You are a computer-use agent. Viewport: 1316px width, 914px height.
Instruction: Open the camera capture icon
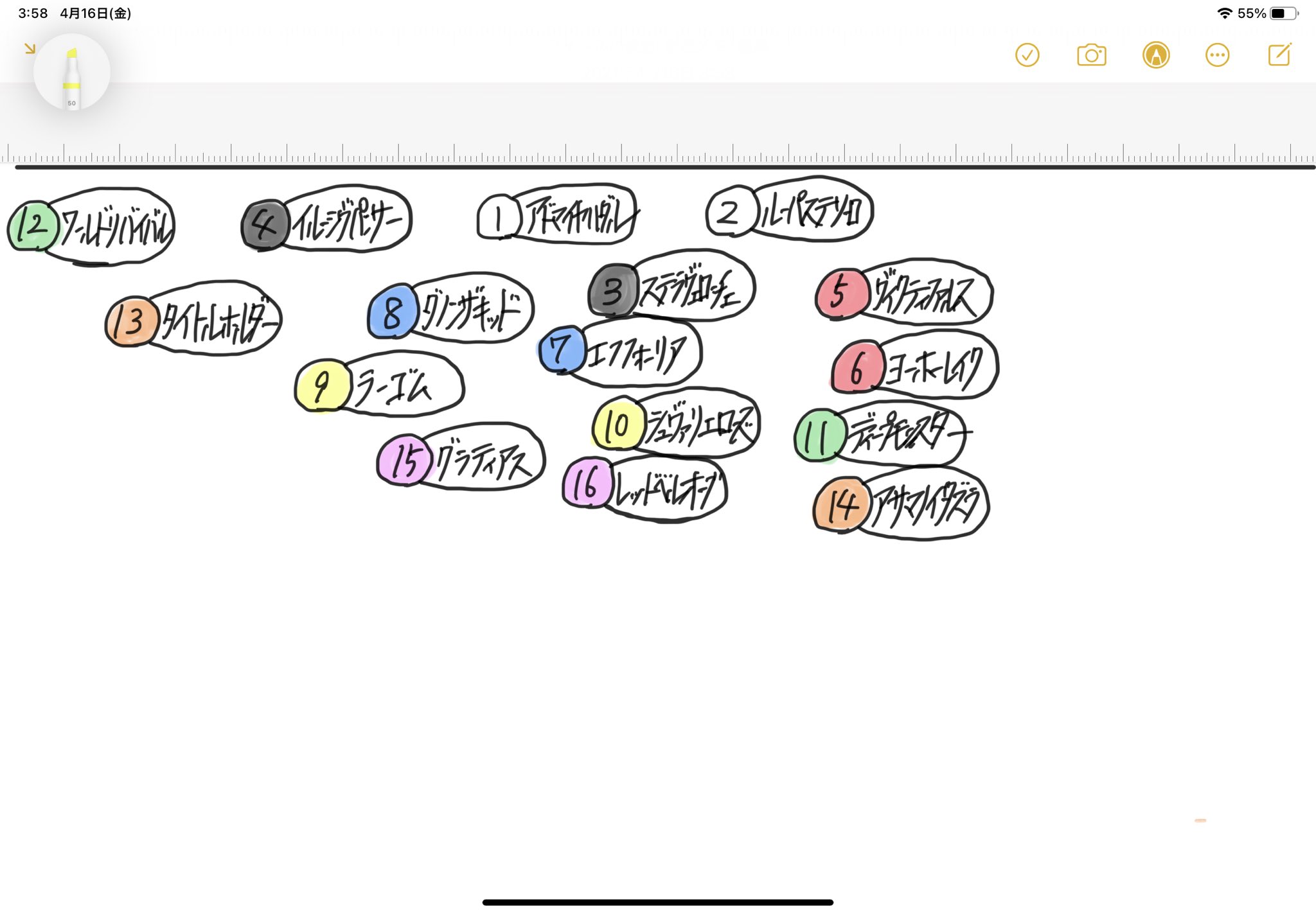coord(1090,54)
